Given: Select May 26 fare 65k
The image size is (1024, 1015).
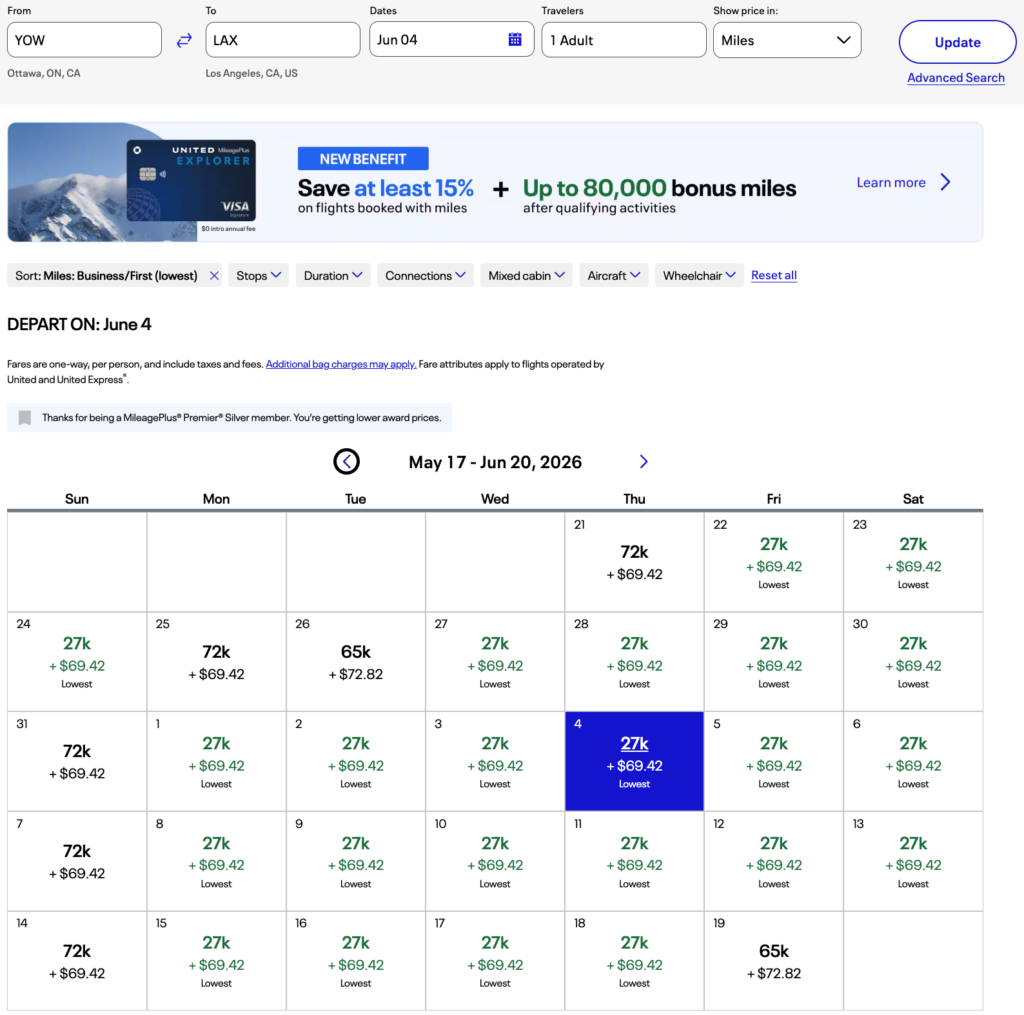Looking at the screenshot, I should (x=356, y=662).
